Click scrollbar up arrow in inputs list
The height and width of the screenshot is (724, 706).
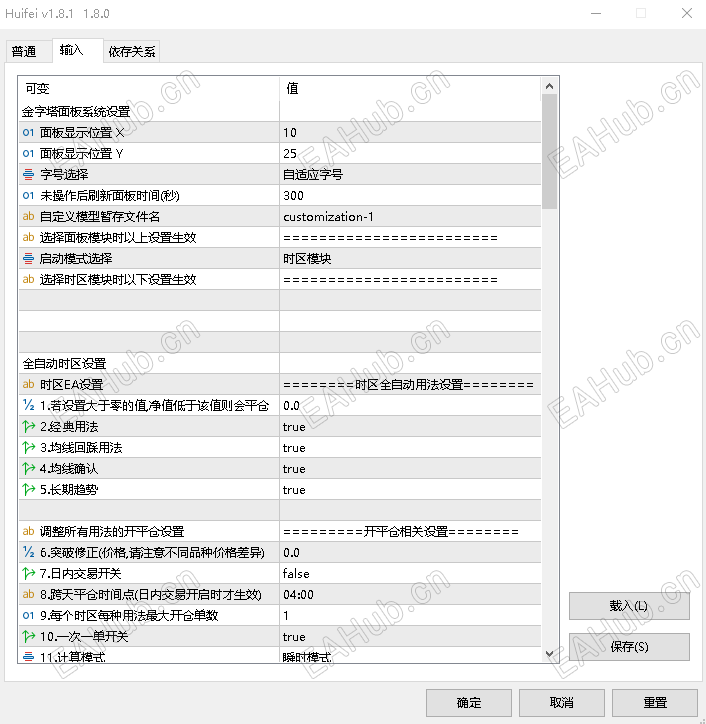coord(549,86)
